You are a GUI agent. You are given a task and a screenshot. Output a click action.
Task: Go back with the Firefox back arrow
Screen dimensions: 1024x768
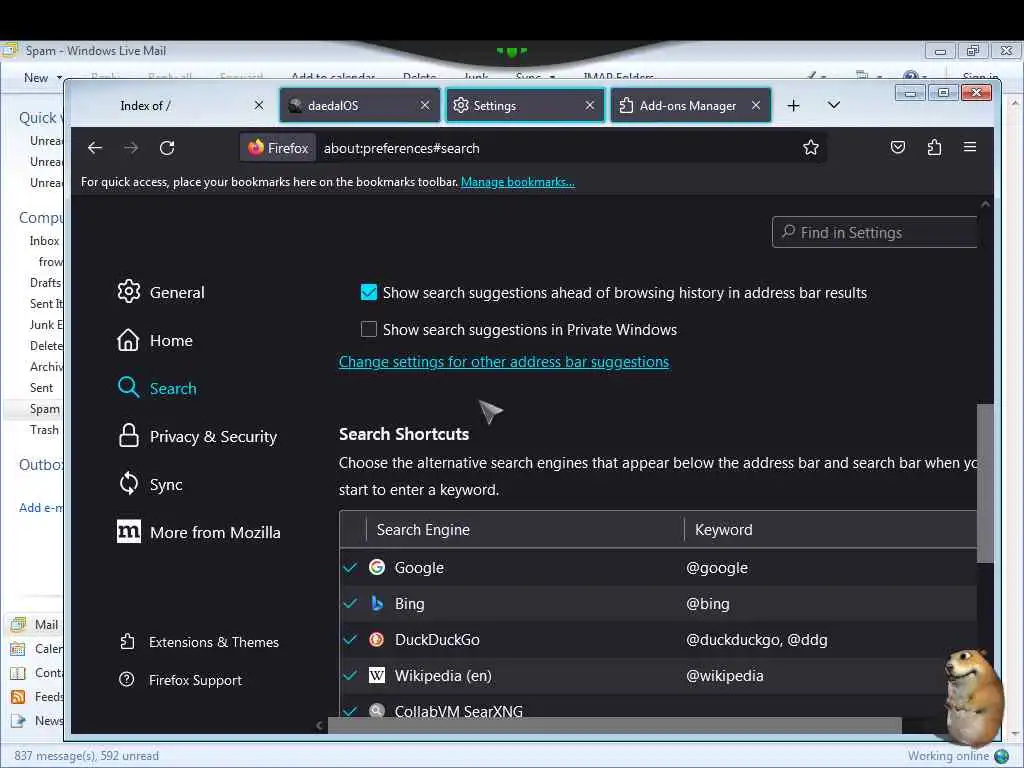(x=95, y=148)
